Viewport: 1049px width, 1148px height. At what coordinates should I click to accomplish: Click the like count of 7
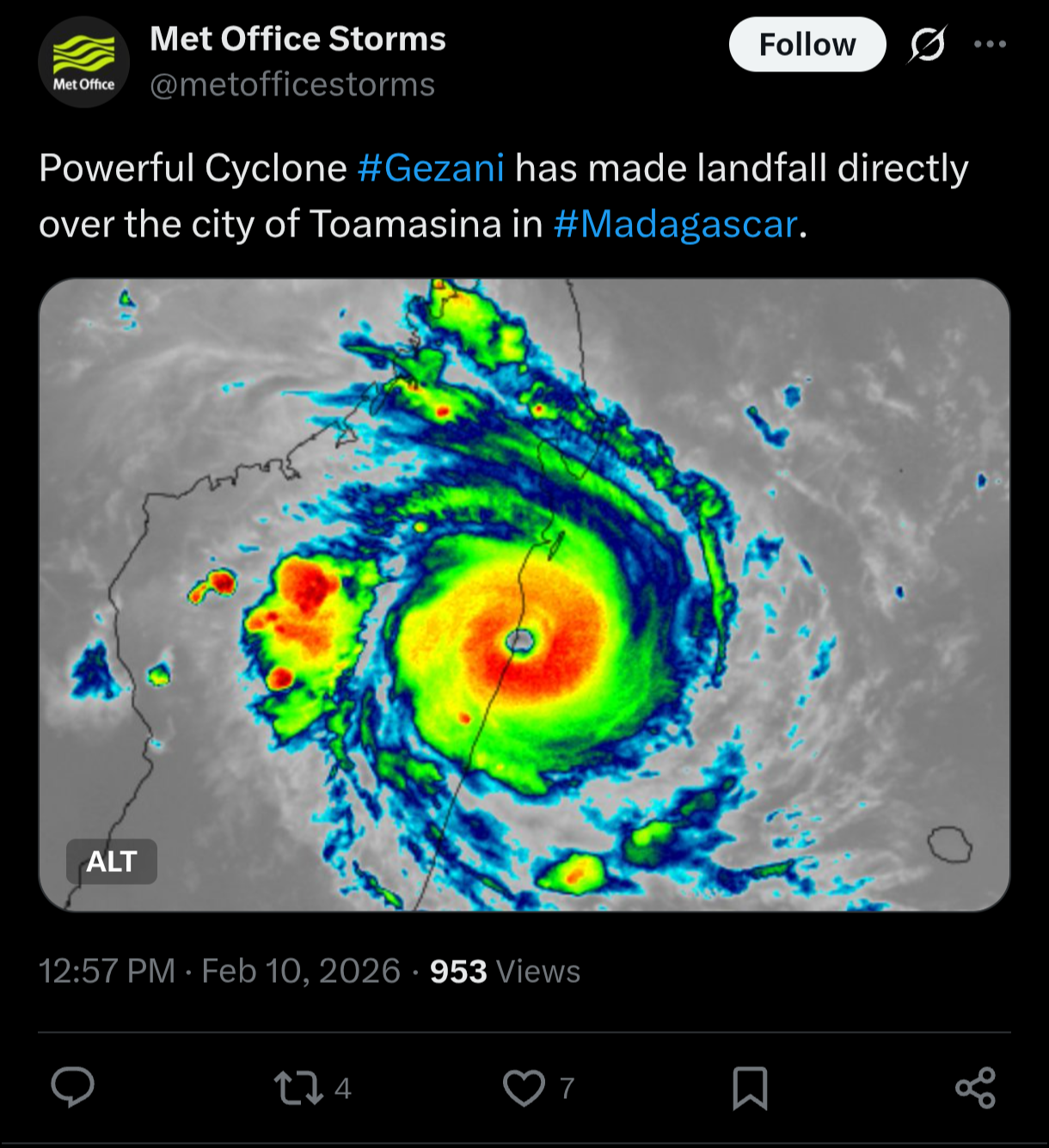click(x=567, y=1089)
